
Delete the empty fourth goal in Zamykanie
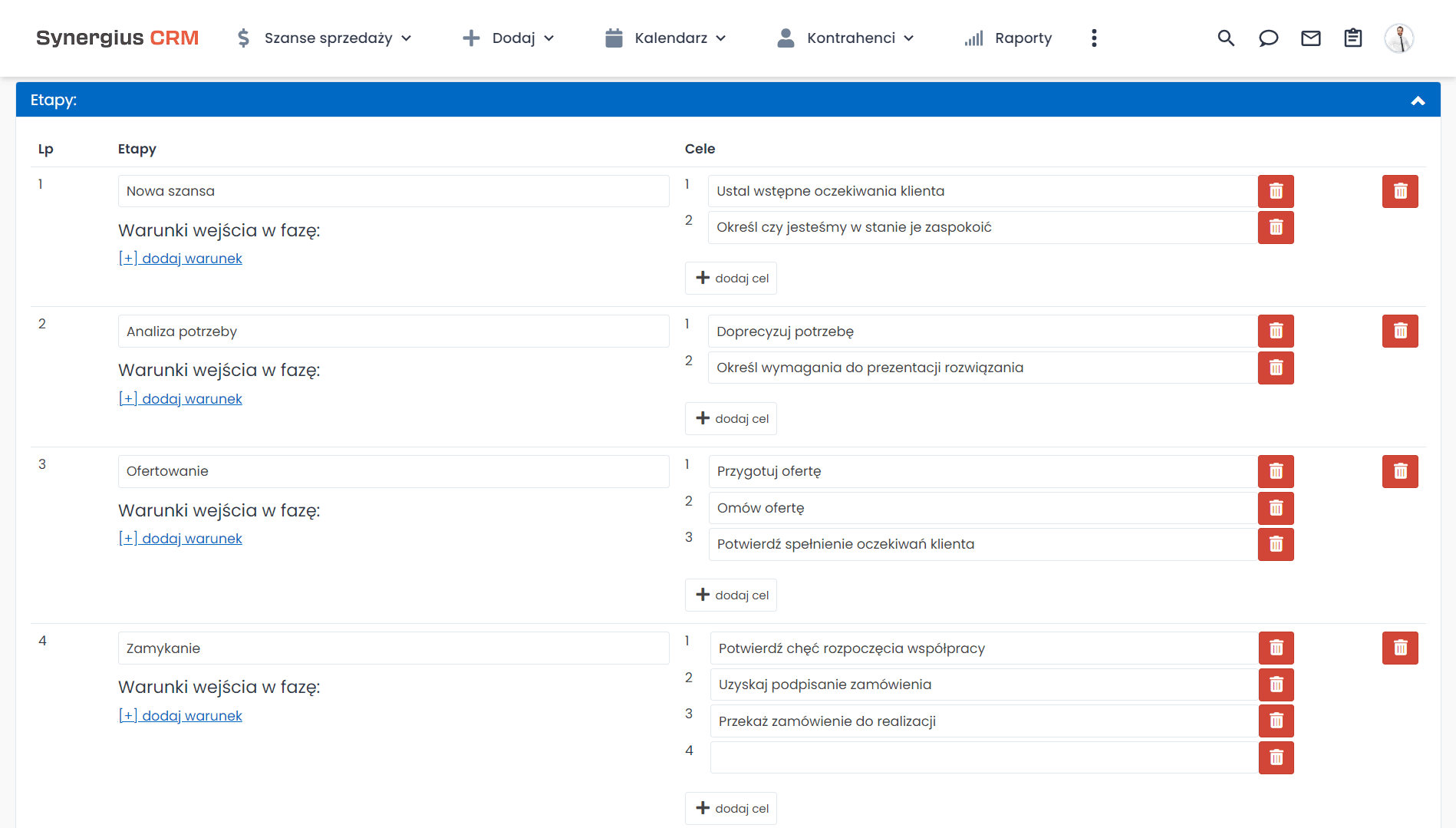click(x=1276, y=757)
